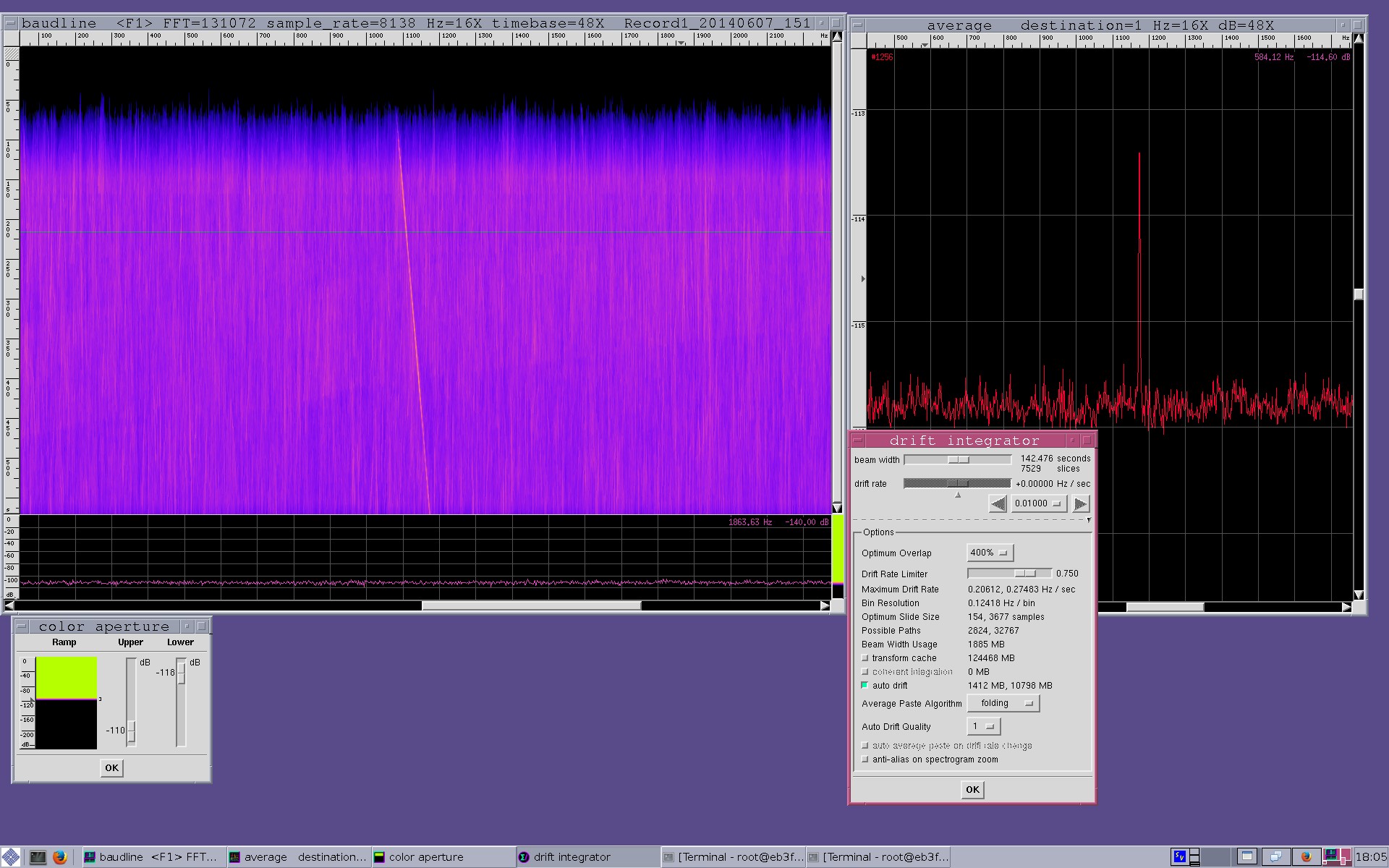Toggle the coherent integration checkbox
The height and width of the screenshot is (868, 1389).
[865, 672]
